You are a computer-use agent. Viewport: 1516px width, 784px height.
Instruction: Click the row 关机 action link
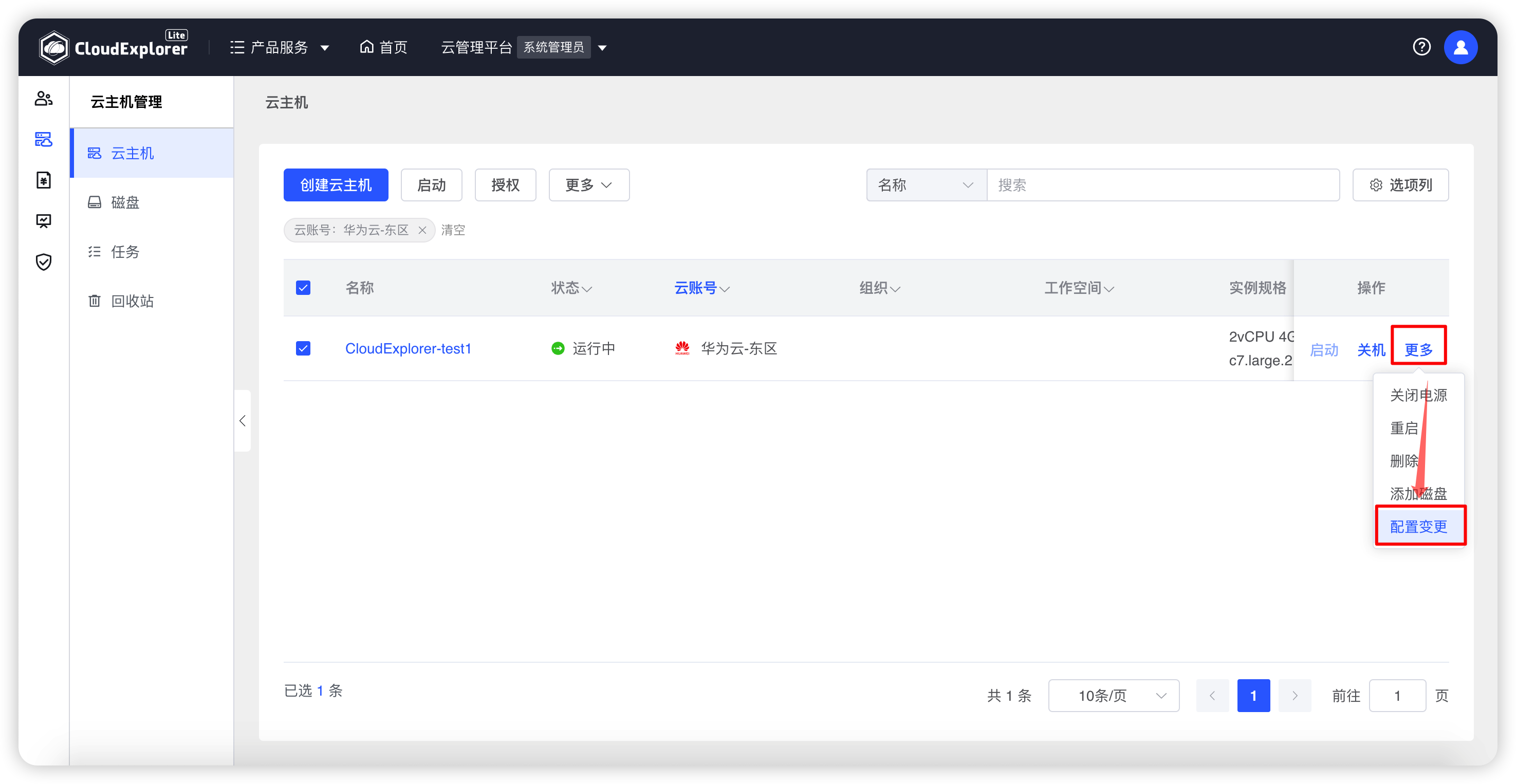(x=1371, y=350)
